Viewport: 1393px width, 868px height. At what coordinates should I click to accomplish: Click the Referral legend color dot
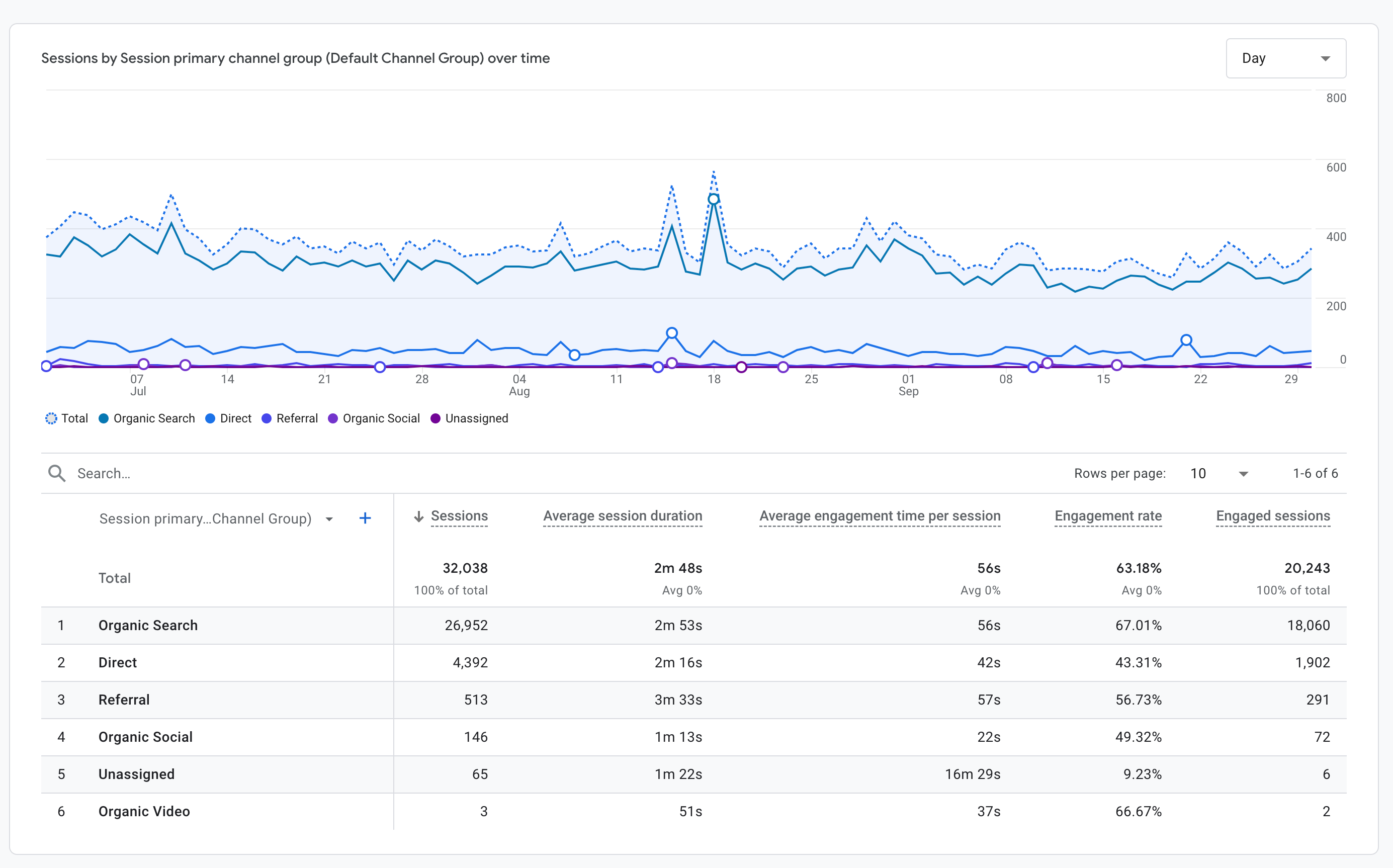click(267, 418)
